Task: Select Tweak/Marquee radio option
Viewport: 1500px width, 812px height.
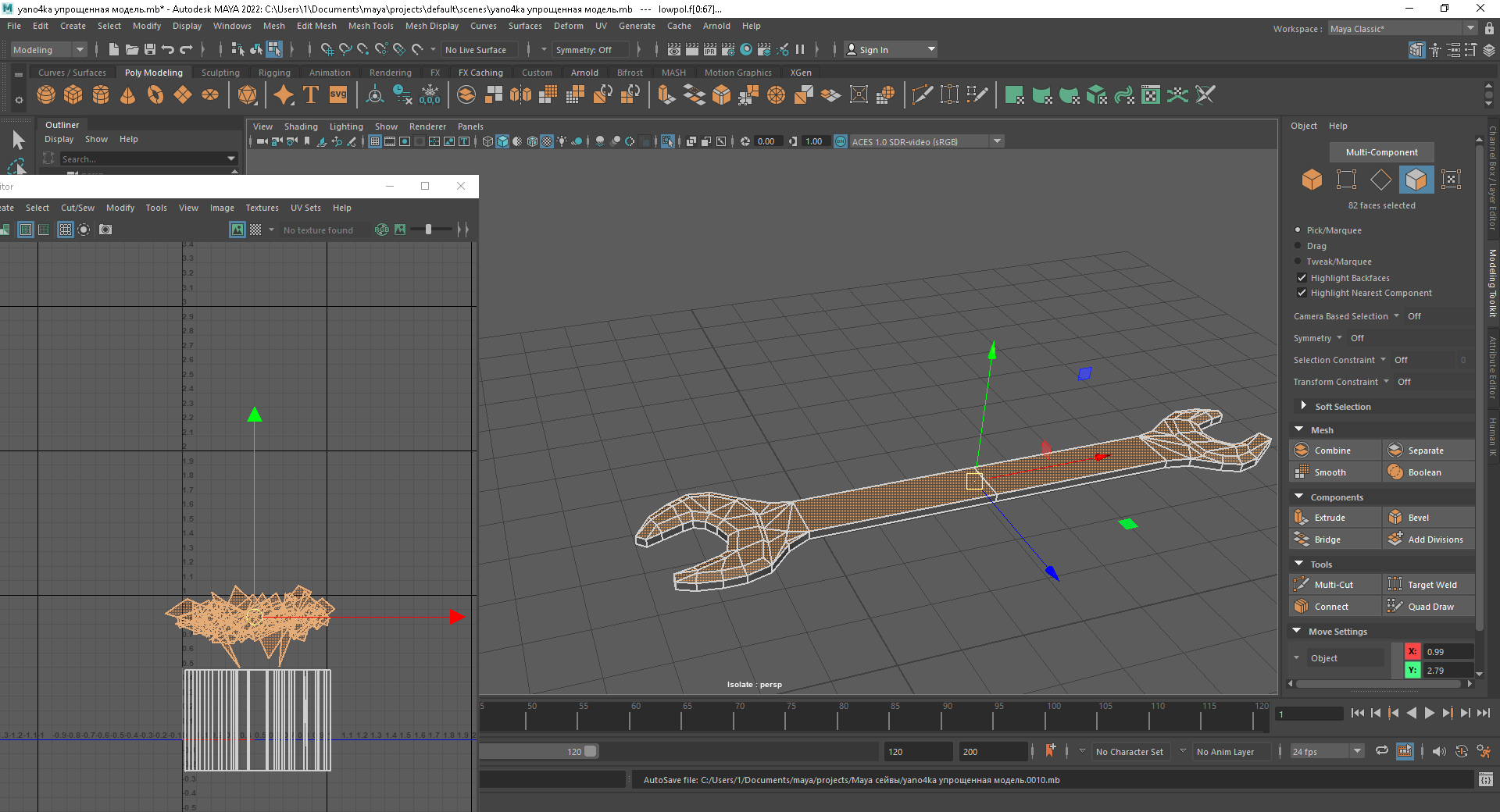Action: click(1298, 262)
